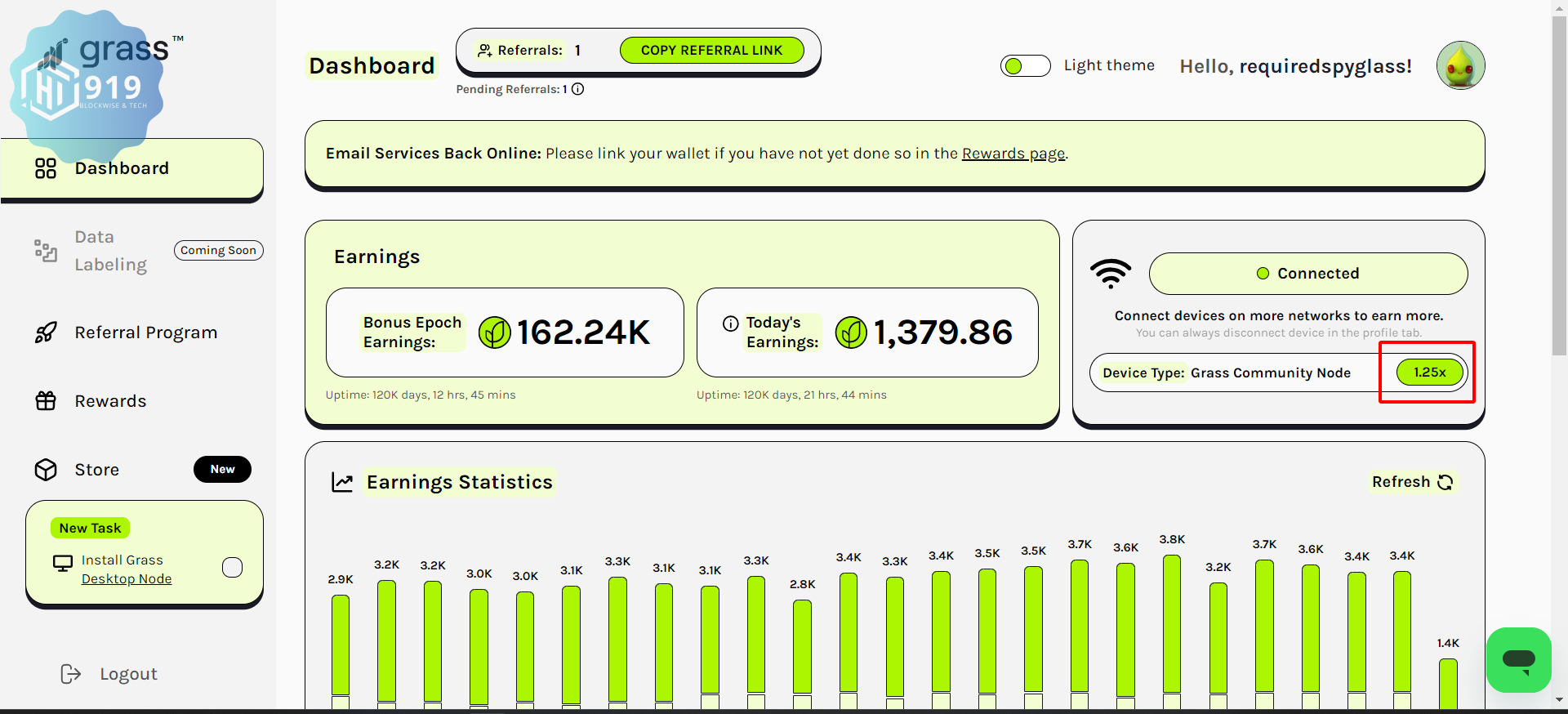Open the Dashboard sidebar item
This screenshot has height=714, width=1568.
coord(132,168)
